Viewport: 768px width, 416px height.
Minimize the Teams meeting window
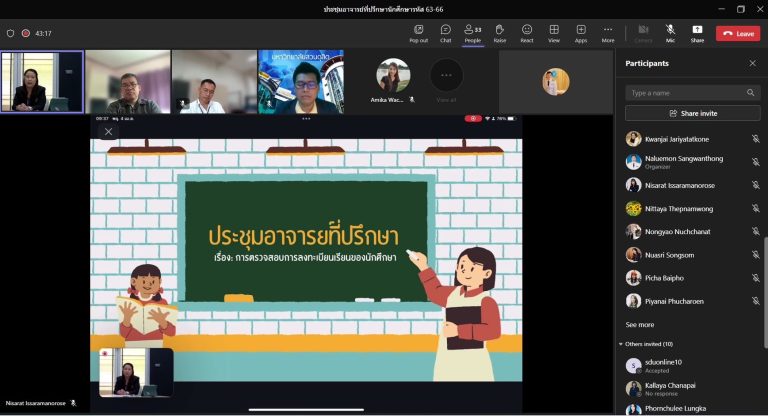[x=721, y=9]
